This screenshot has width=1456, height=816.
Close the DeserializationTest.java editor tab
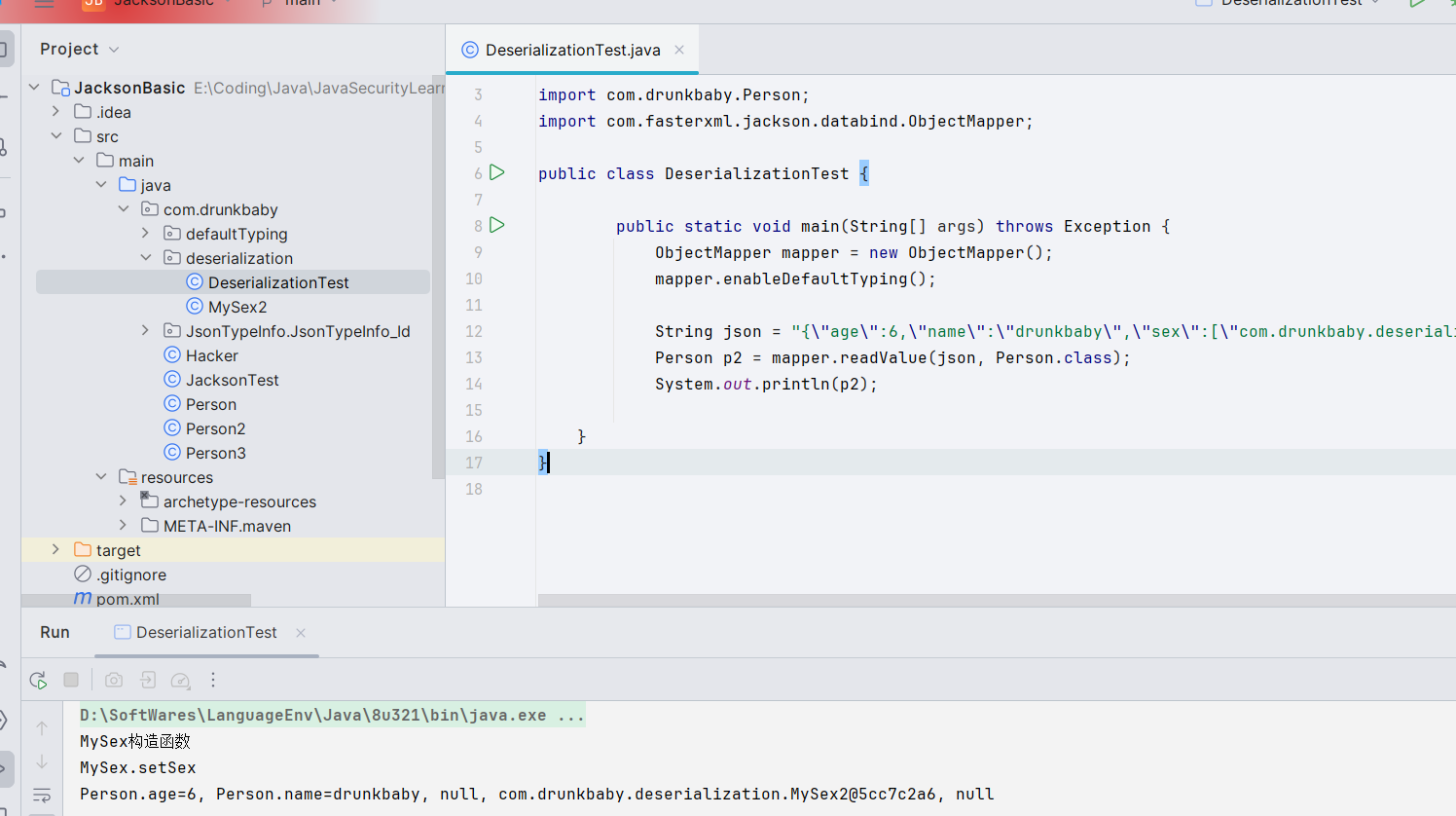tap(679, 51)
